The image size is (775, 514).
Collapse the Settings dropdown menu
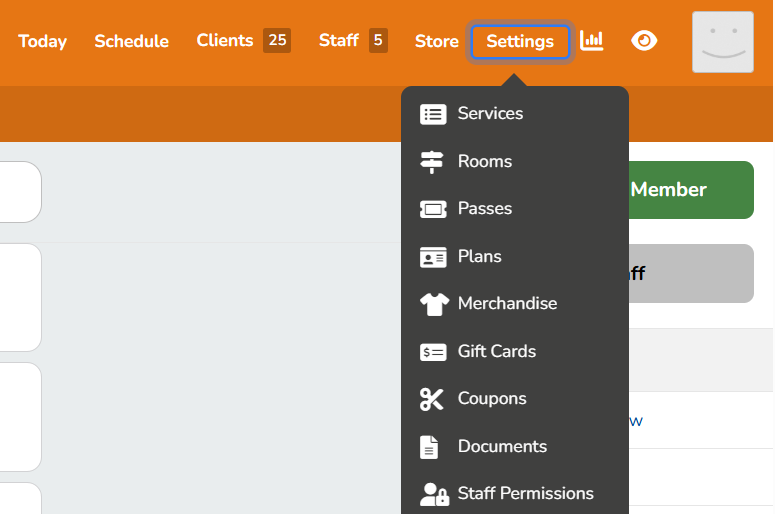click(520, 42)
